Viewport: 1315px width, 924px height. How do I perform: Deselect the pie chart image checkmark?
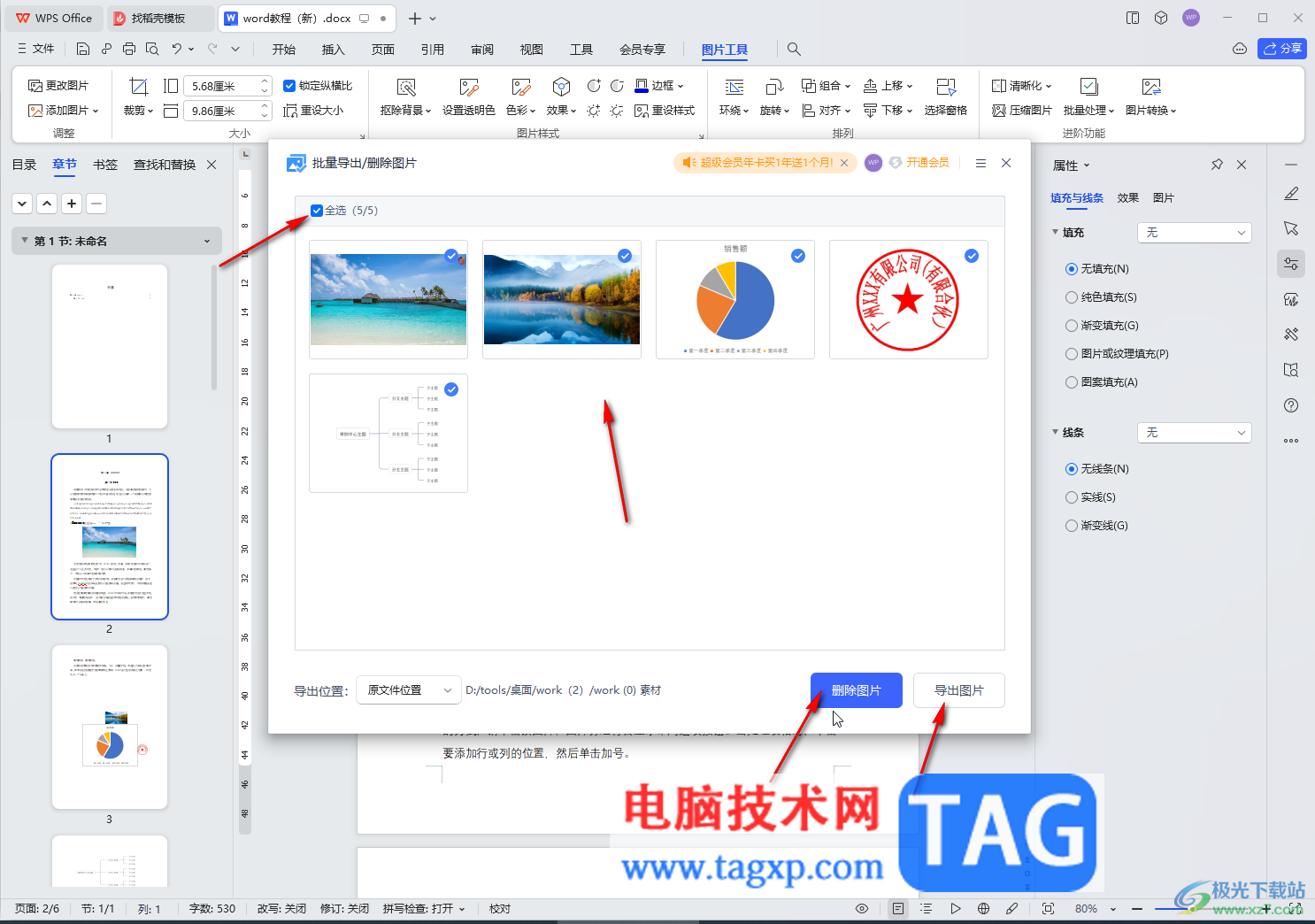pyautogui.click(x=798, y=256)
